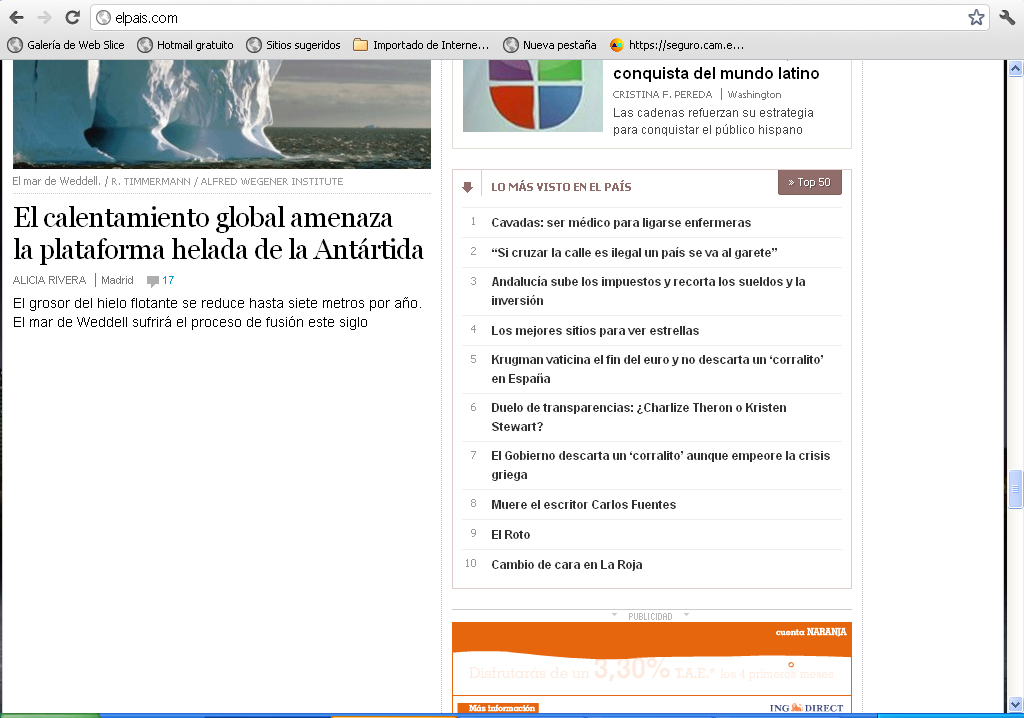Open the comments bubble icon showing 17
Viewport: 1024px width, 718px height.
(x=153, y=281)
